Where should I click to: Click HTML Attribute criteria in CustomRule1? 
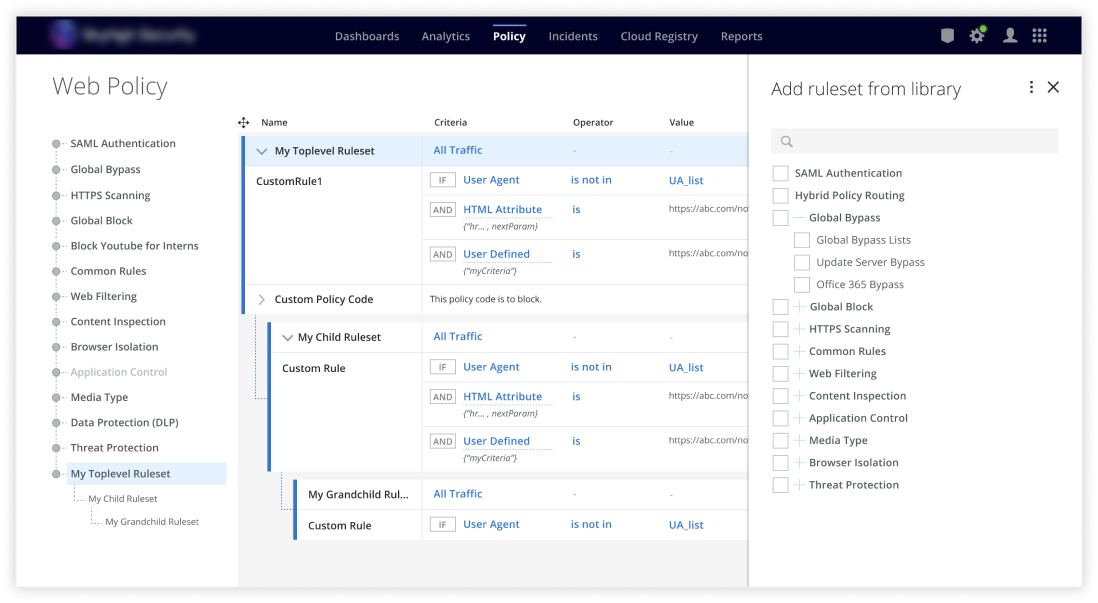coord(502,210)
